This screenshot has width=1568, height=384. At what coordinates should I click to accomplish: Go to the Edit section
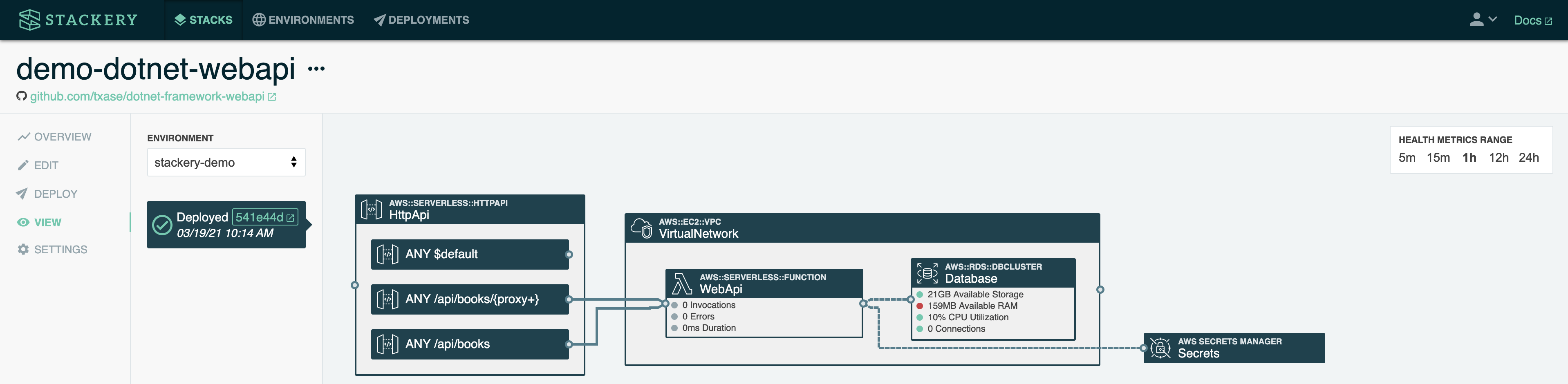point(38,165)
